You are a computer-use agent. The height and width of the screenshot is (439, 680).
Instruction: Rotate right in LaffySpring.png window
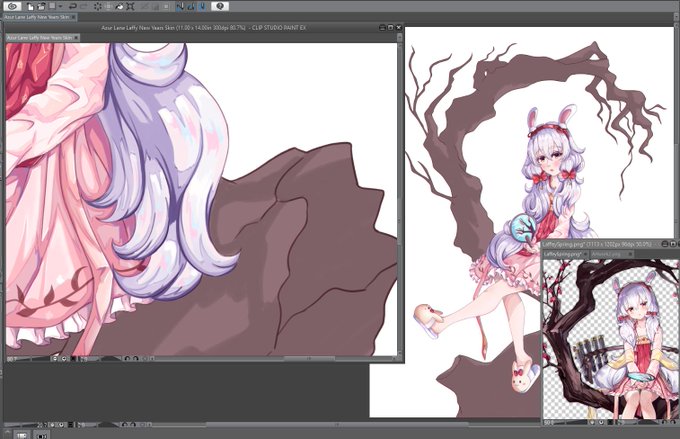point(673,422)
